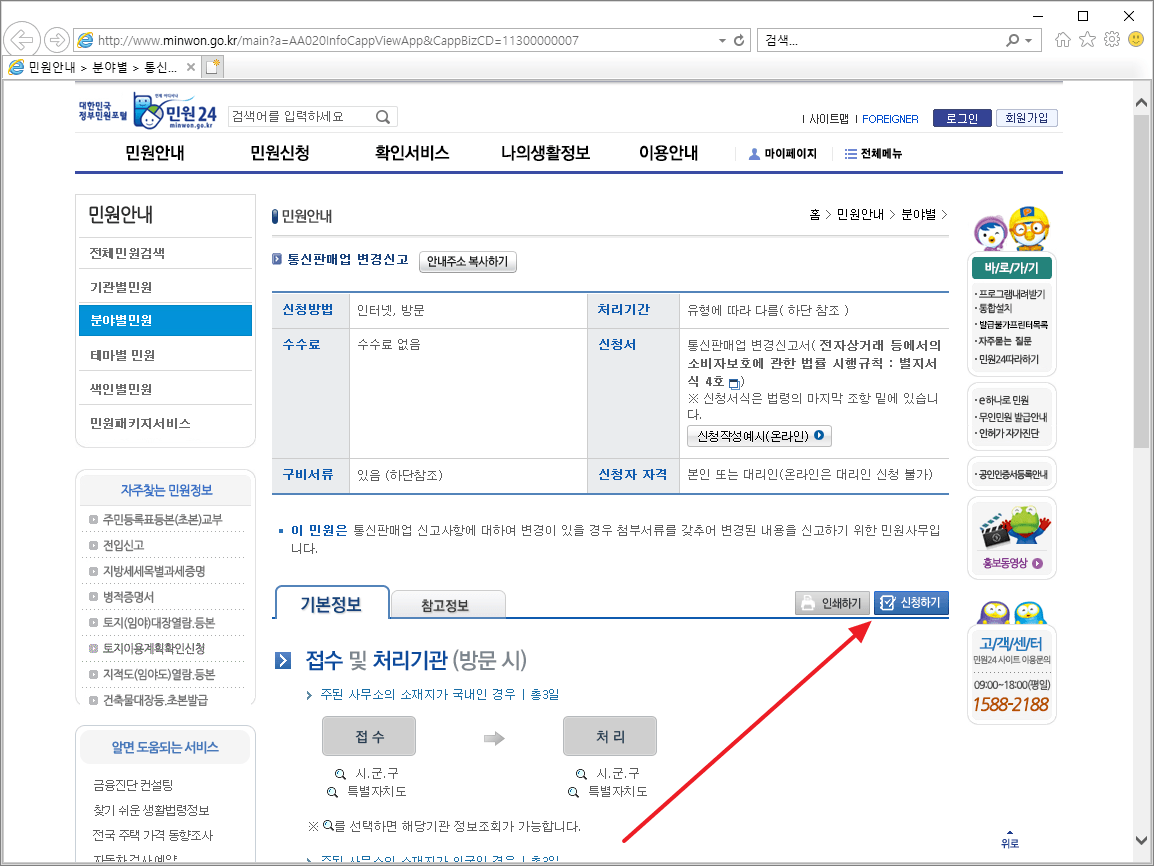Image resolution: width=1154 pixels, height=866 pixels.
Task: Select 기관별민원 in the sidebar
Action: click(165, 287)
